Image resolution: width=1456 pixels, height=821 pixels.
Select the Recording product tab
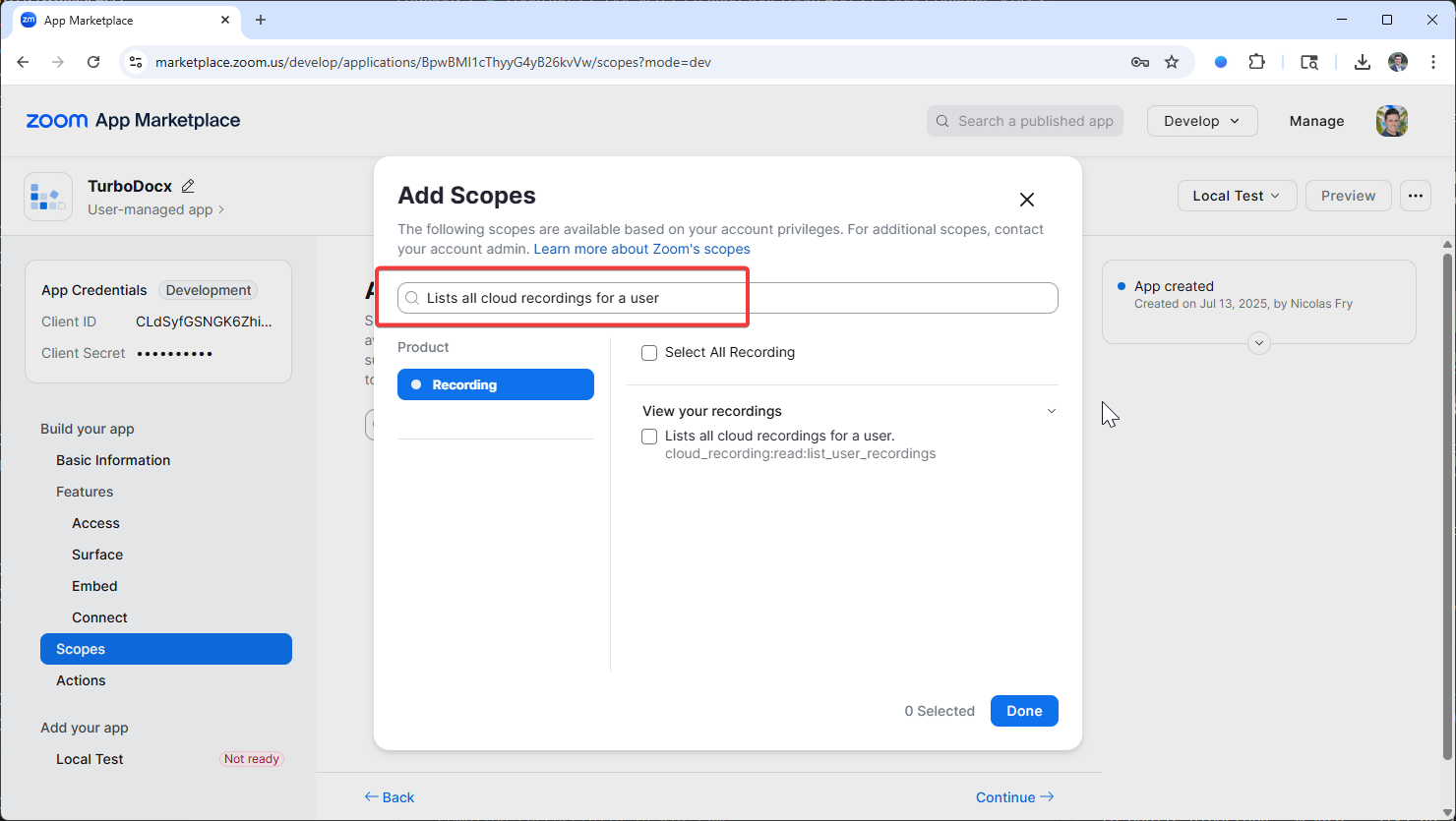496,384
